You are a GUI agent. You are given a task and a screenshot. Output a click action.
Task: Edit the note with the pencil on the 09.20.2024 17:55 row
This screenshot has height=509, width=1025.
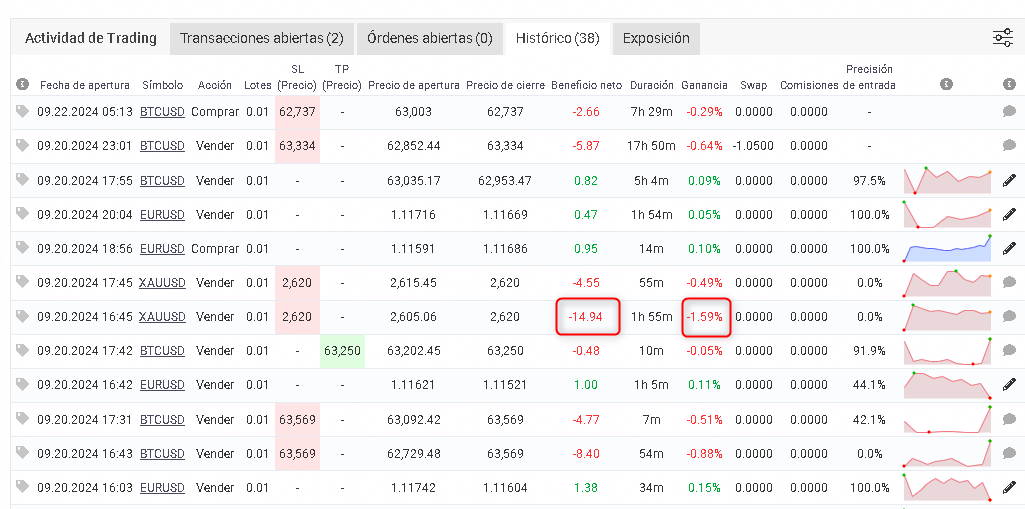tap(1009, 180)
